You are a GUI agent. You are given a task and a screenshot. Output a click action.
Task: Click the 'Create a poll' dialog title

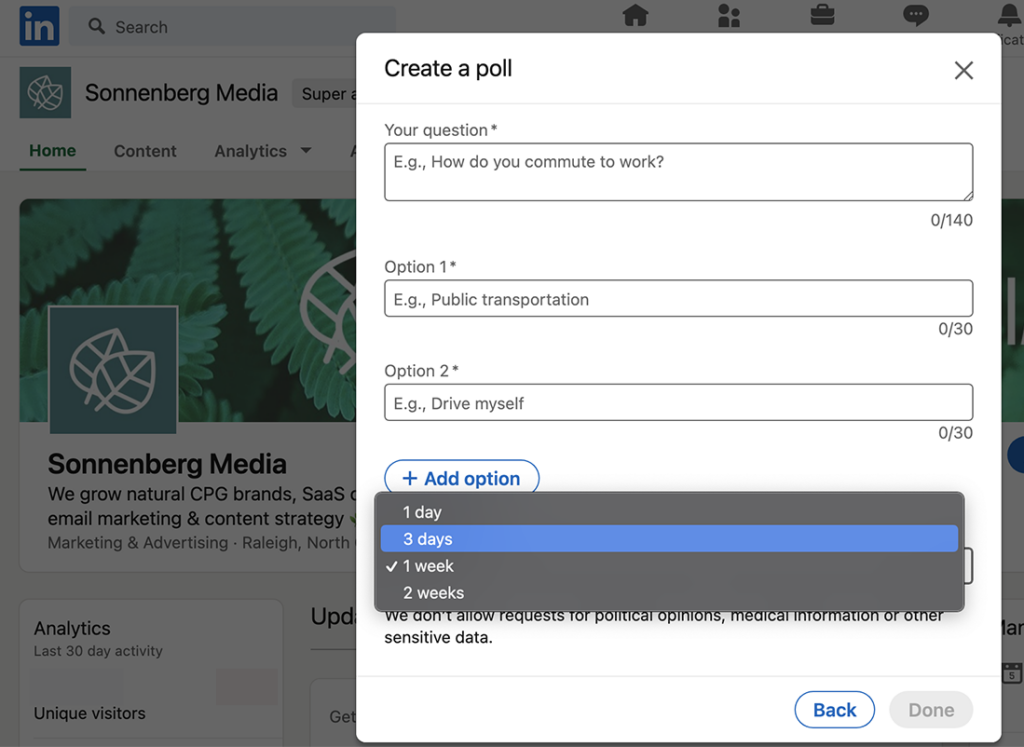[448, 68]
